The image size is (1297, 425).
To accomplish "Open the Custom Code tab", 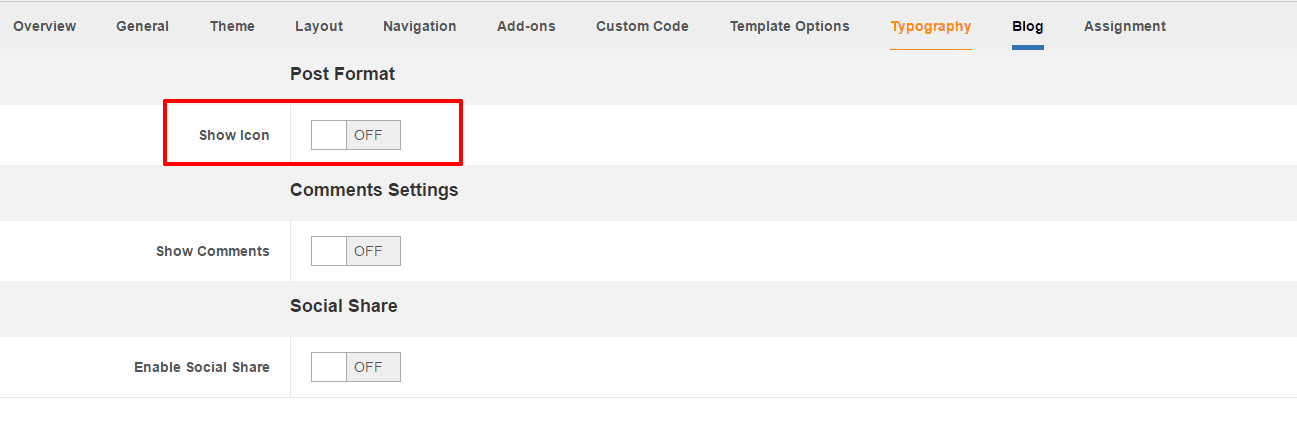I will click(642, 26).
